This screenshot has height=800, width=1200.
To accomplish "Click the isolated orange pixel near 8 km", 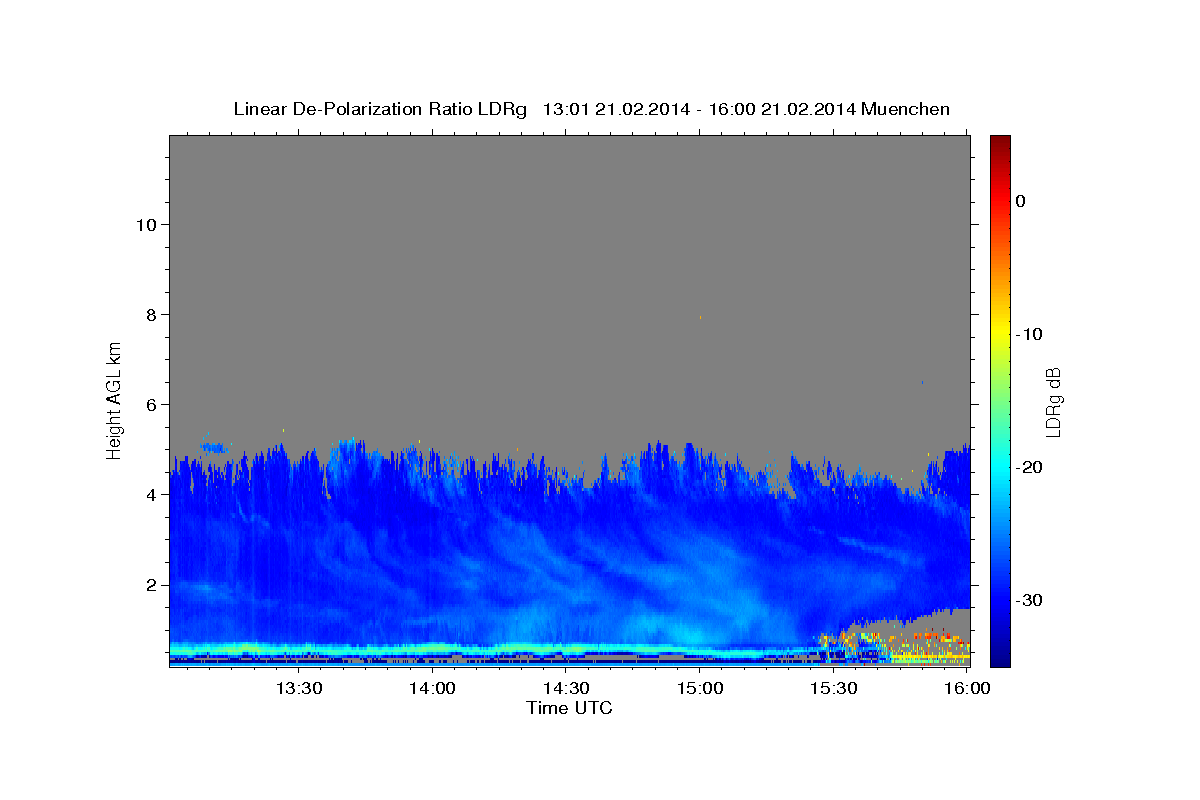I will [x=700, y=318].
